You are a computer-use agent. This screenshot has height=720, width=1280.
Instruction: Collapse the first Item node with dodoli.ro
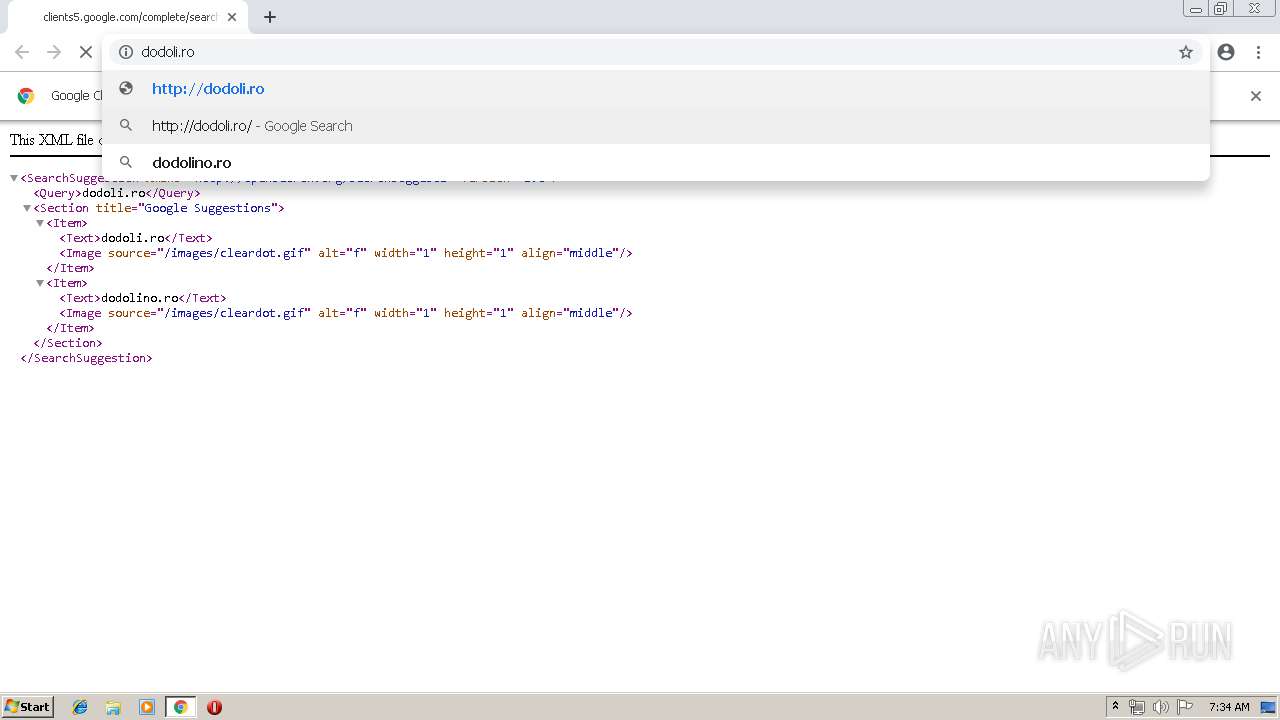(40, 223)
